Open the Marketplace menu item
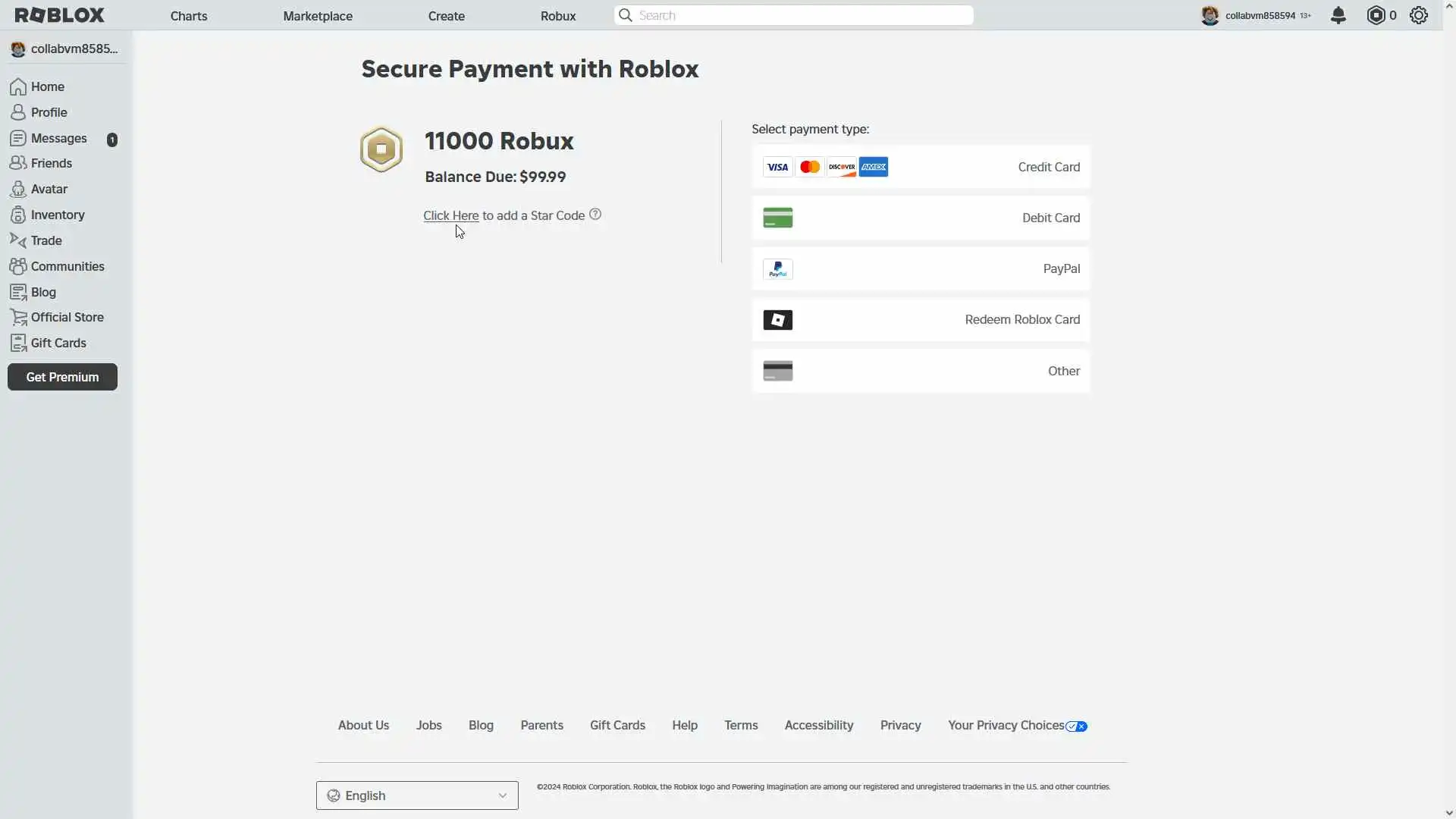The height and width of the screenshot is (819, 1456). coord(318,16)
